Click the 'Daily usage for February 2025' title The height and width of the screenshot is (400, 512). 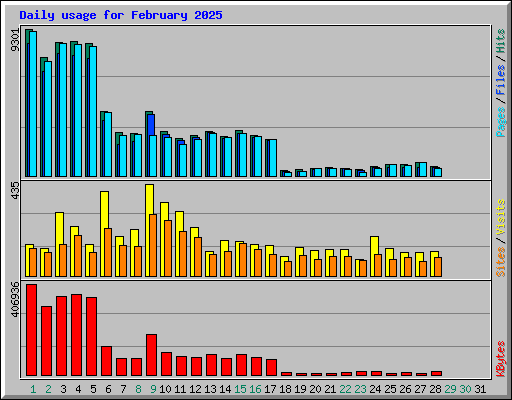click(x=121, y=15)
